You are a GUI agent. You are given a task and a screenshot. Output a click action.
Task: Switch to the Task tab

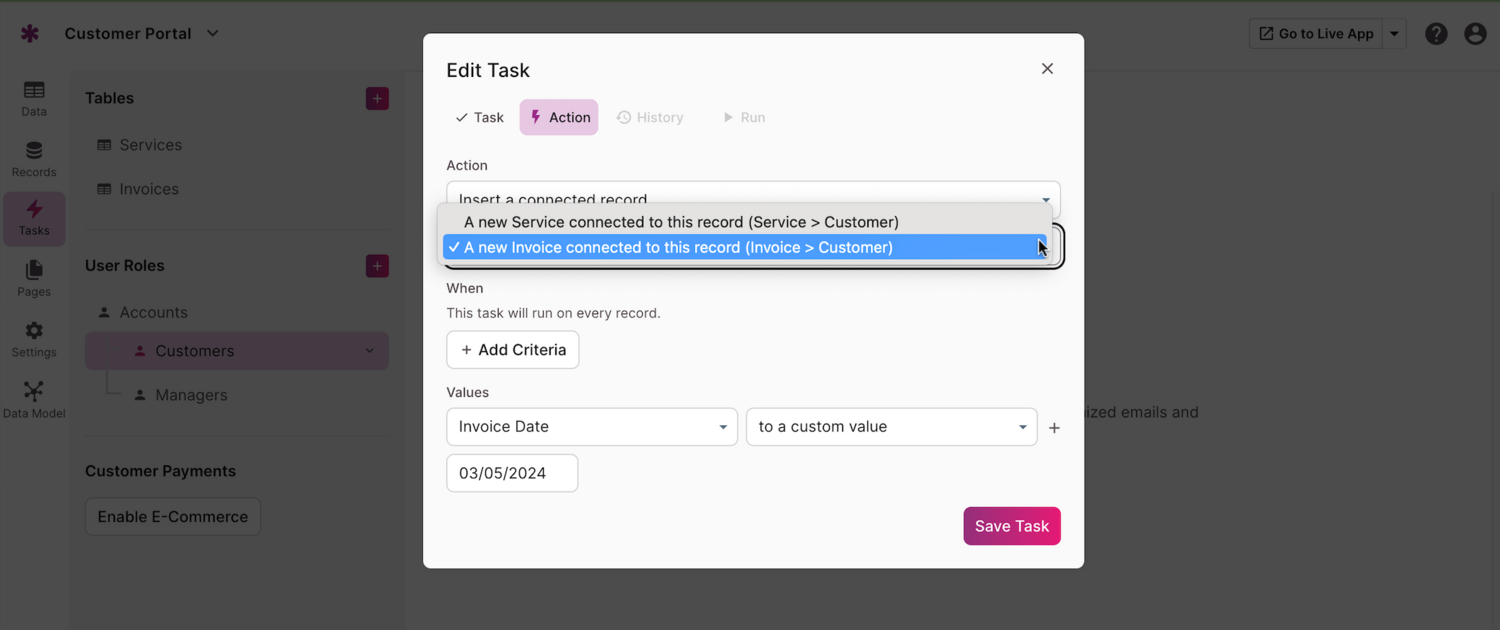tap(479, 117)
